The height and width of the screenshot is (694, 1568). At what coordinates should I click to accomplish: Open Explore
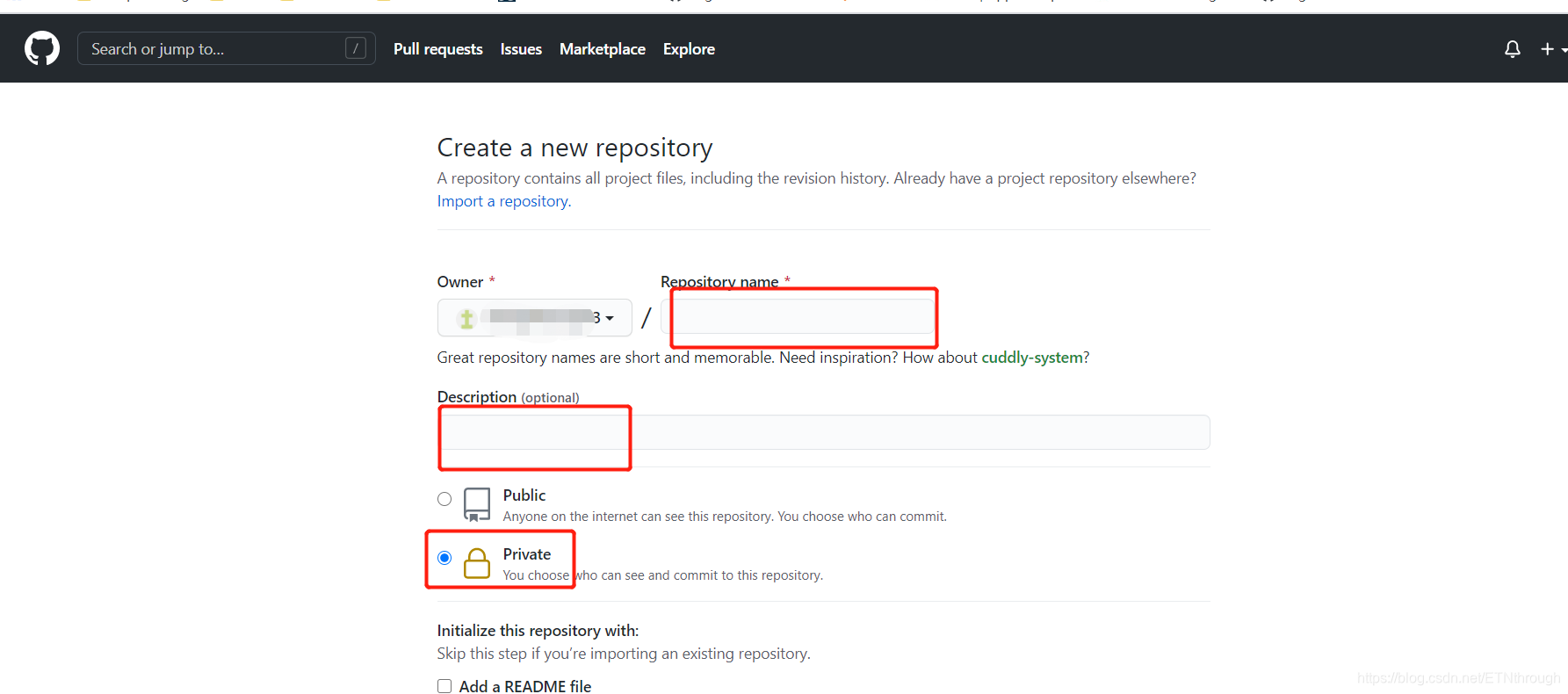pyautogui.click(x=689, y=49)
